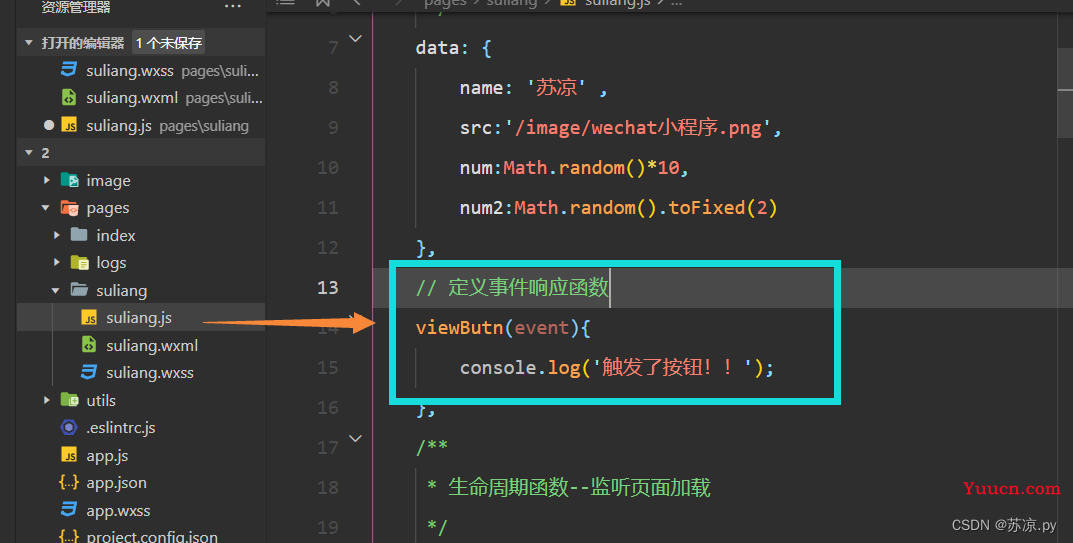The width and height of the screenshot is (1073, 543).
Task: Click the JS icon of open-editor suliang.js
Action: pos(69,125)
